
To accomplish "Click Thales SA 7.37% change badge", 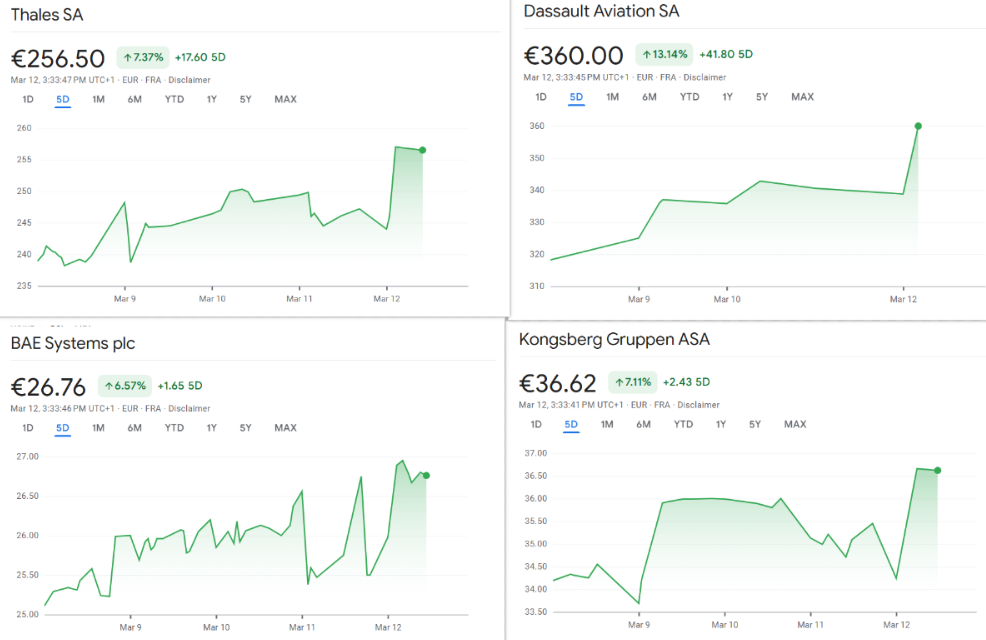I will (x=143, y=57).
